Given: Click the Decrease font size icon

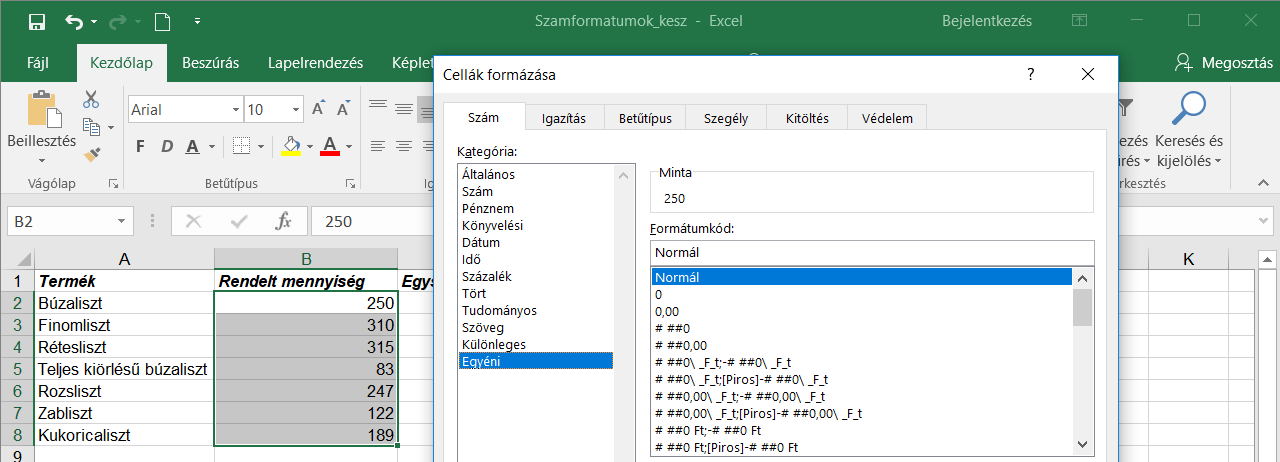Looking at the screenshot, I should [343, 110].
